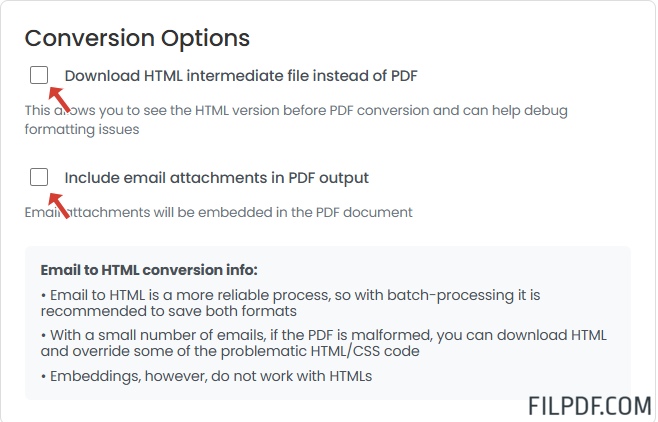This screenshot has height=422, width=658.
Task: Click 'Include email attachments in PDF output' label
Action: coord(216,178)
